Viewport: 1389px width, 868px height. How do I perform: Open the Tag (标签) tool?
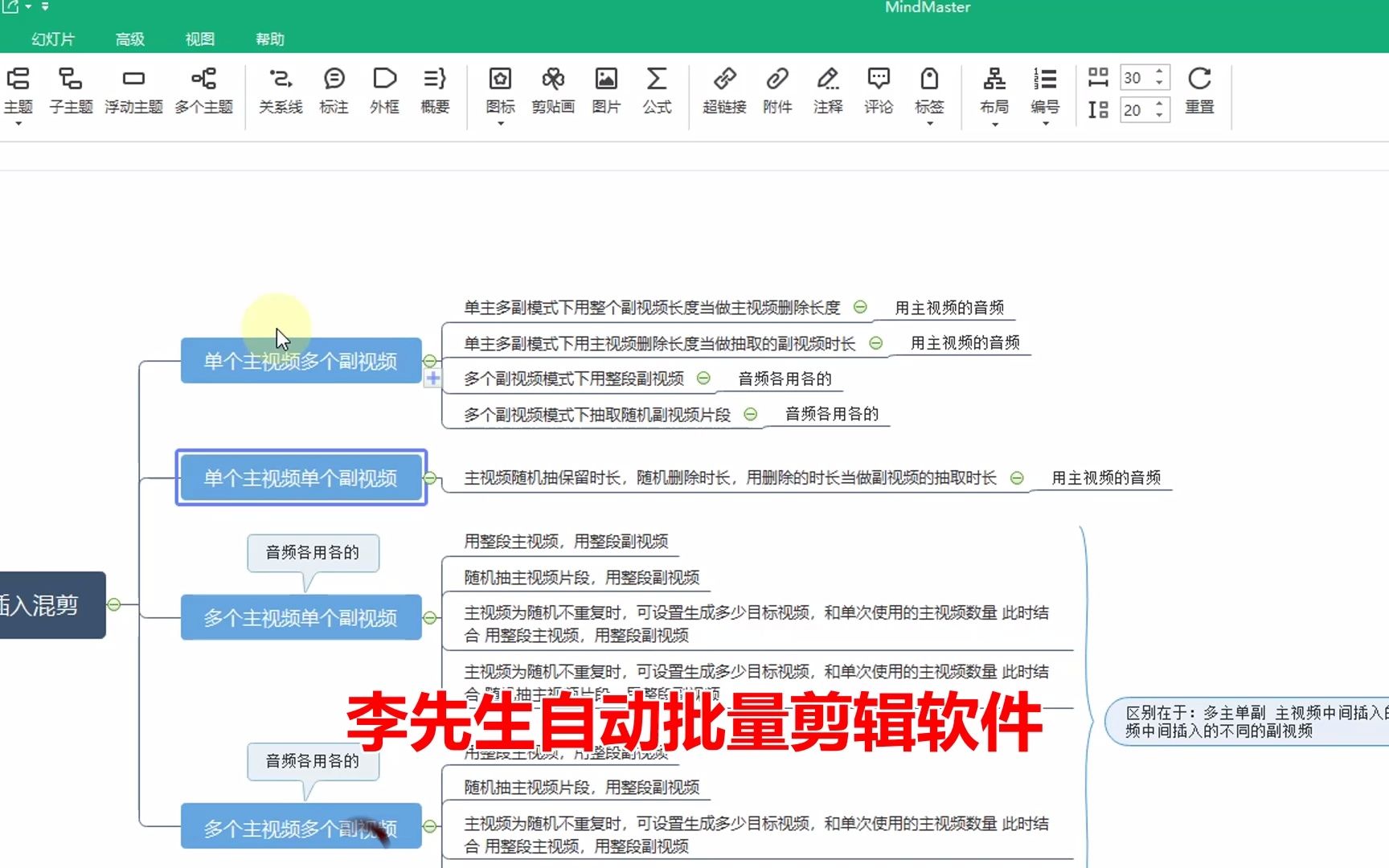pyautogui.click(x=929, y=89)
